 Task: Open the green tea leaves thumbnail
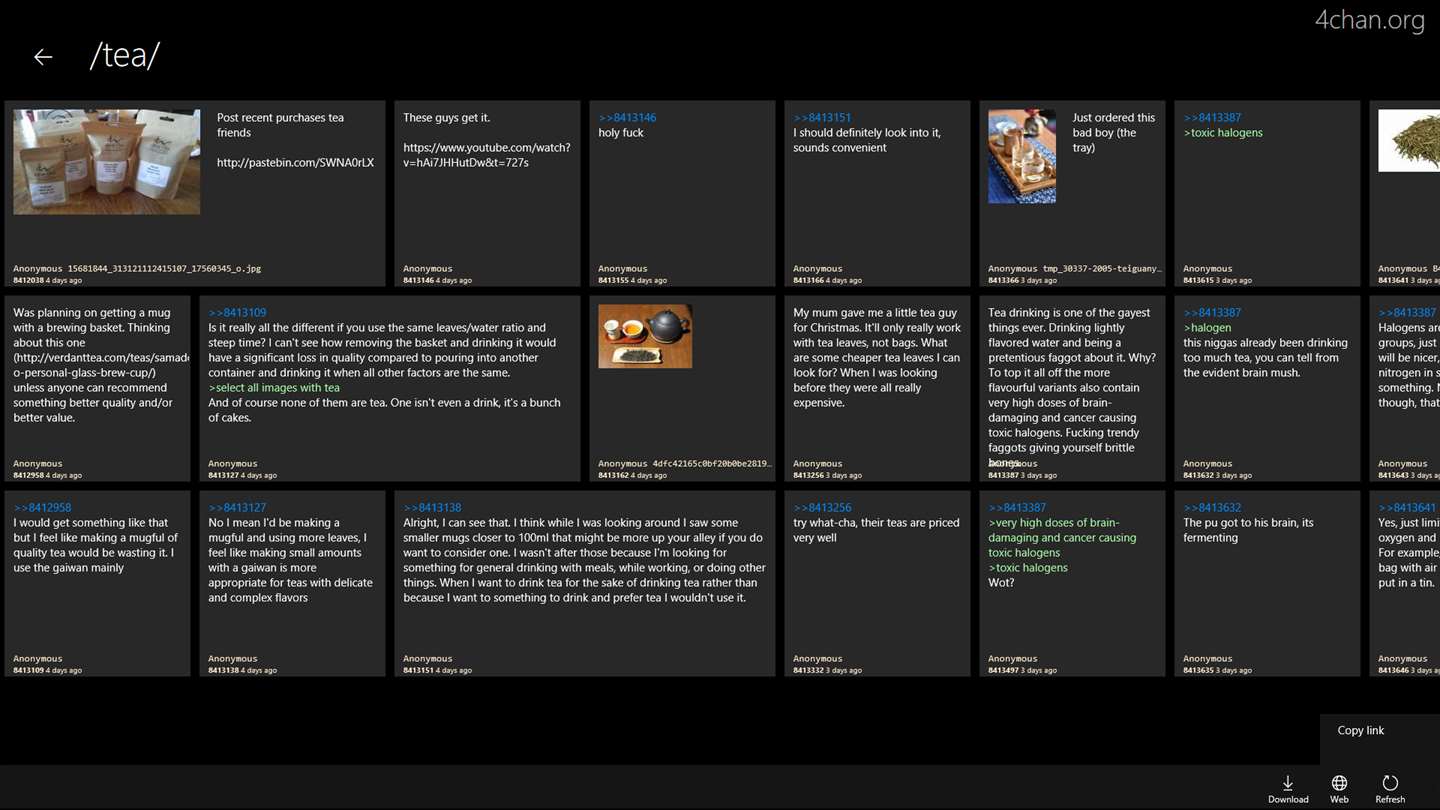1409,140
